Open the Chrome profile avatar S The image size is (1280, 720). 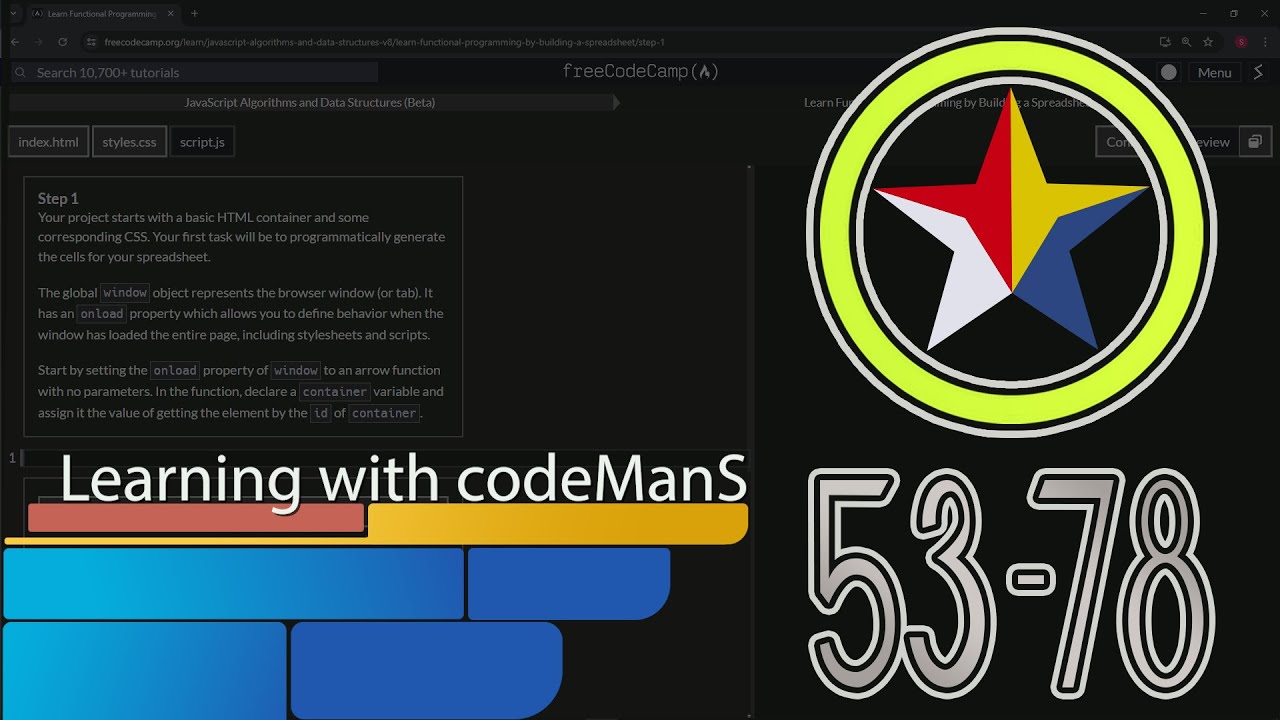pyautogui.click(x=1241, y=42)
